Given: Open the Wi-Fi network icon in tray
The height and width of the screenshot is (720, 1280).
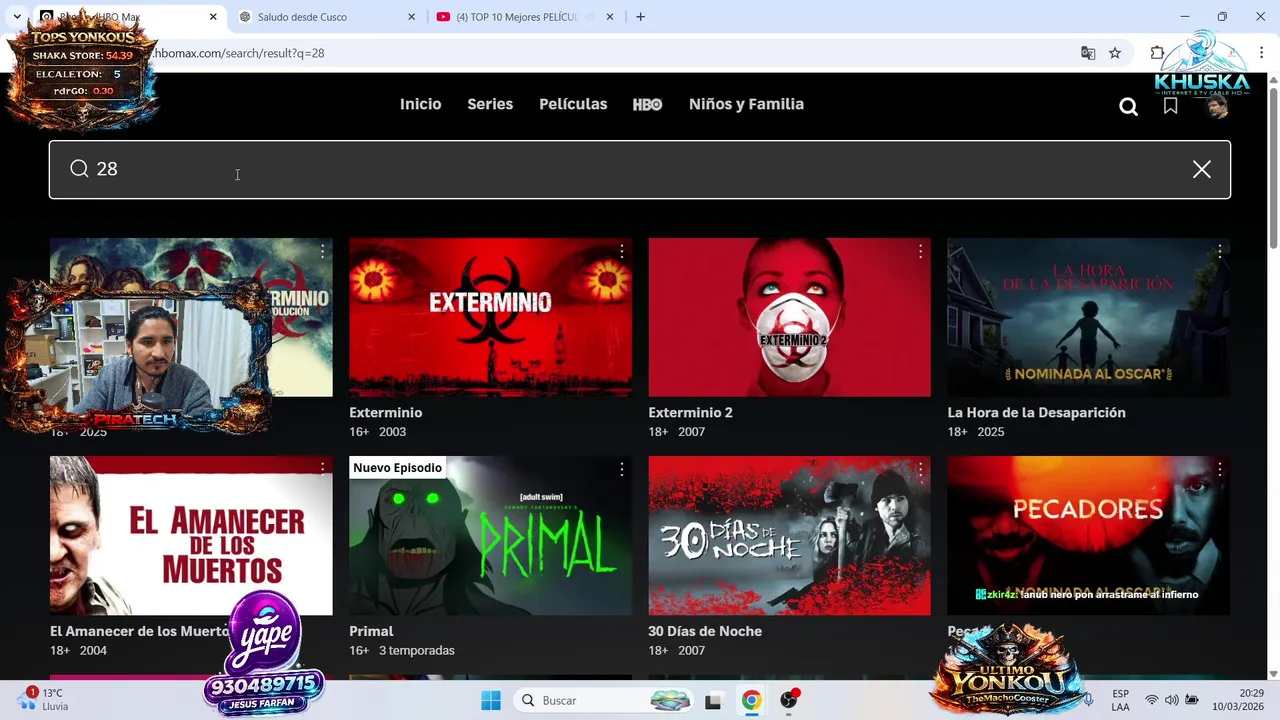Looking at the screenshot, I should tap(1152, 700).
